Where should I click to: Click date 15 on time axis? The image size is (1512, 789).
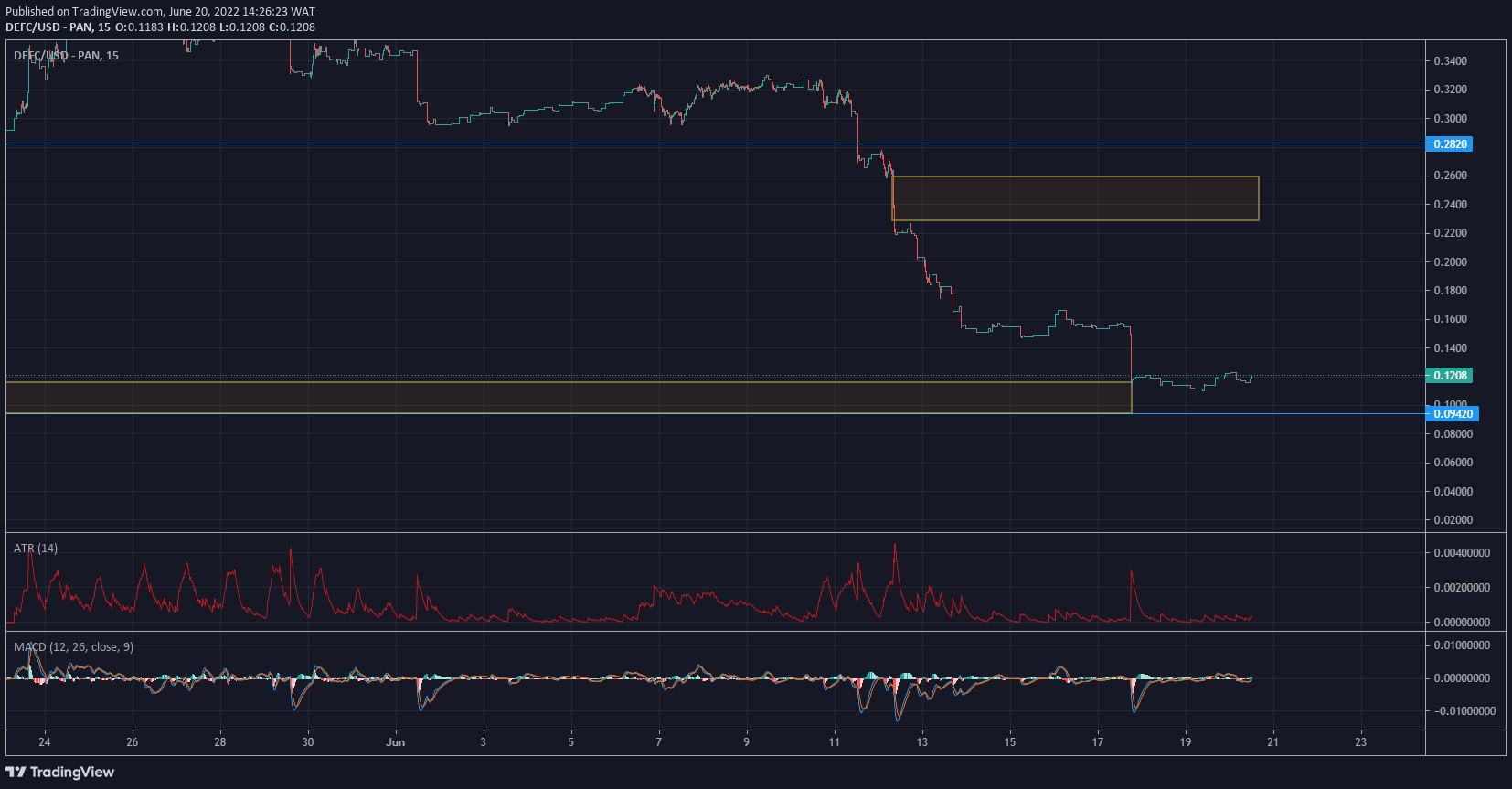pyautogui.click(x=1010, y=742)
